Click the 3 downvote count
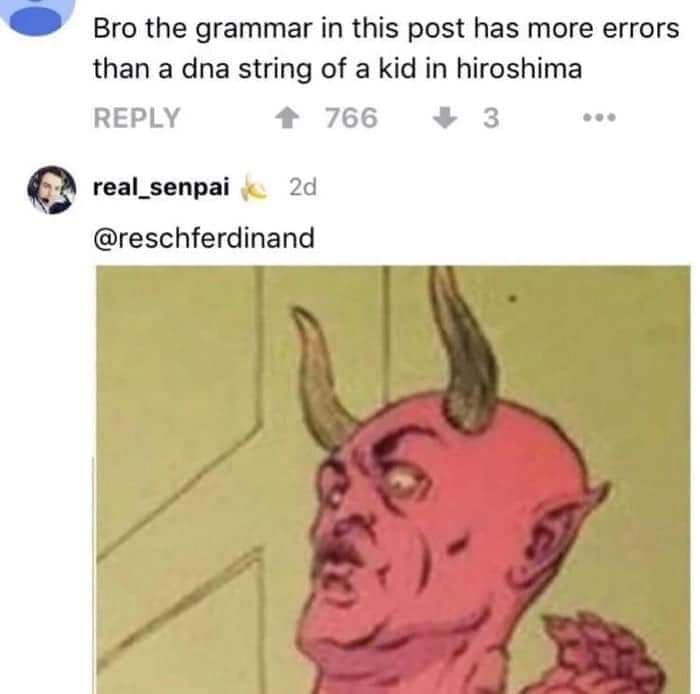The image size is (700, 694). click(491, 118)
